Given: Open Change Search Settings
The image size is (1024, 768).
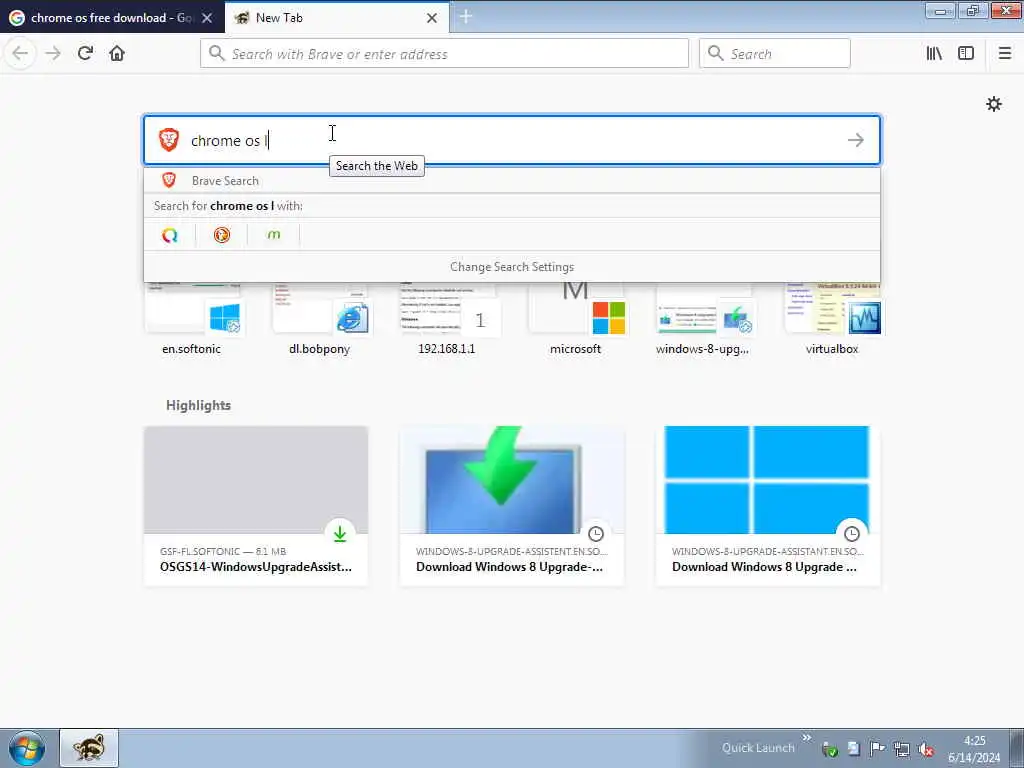Looking at the screenshot, I should (512, 266).
